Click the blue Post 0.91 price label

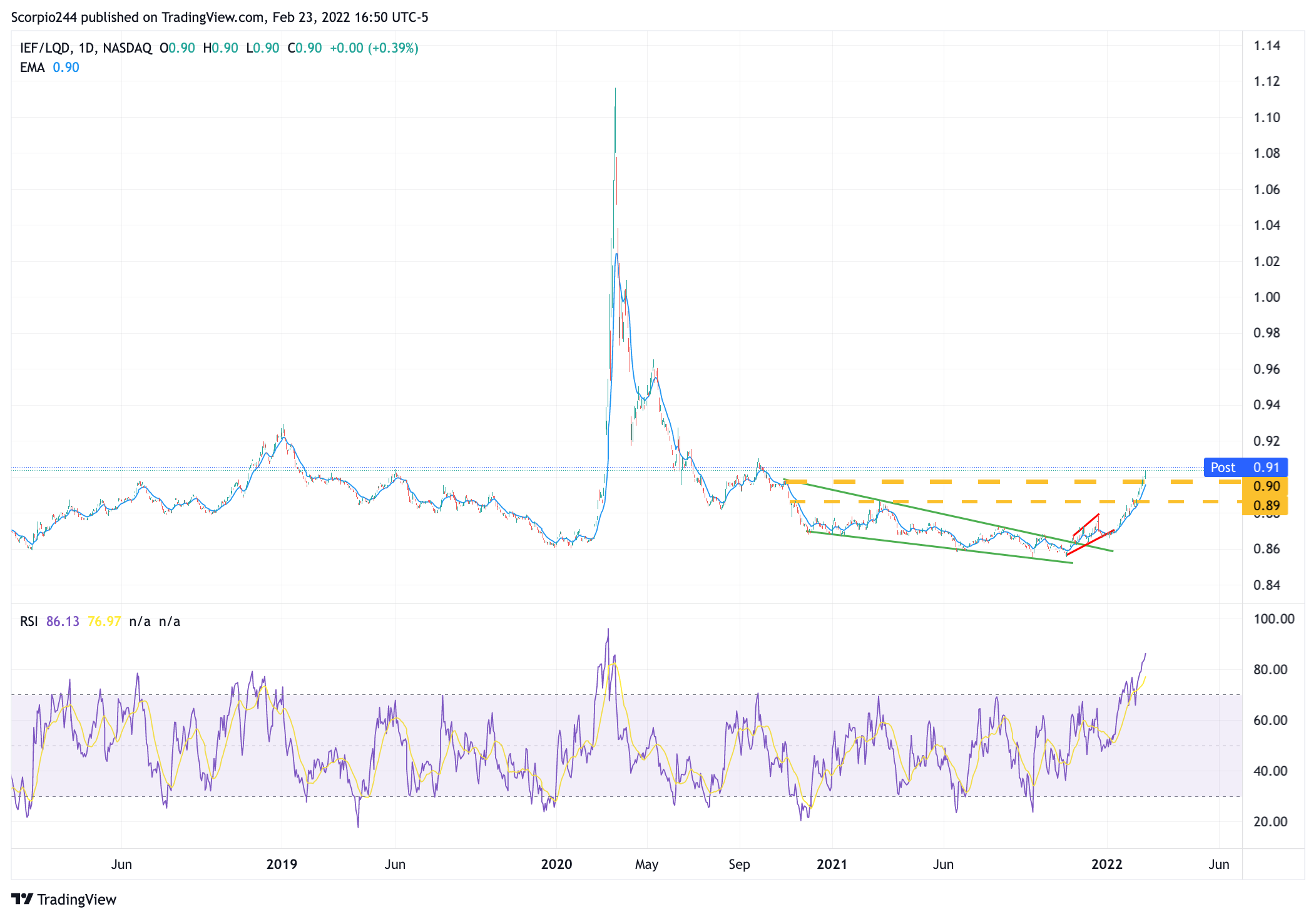(1245, 467)
